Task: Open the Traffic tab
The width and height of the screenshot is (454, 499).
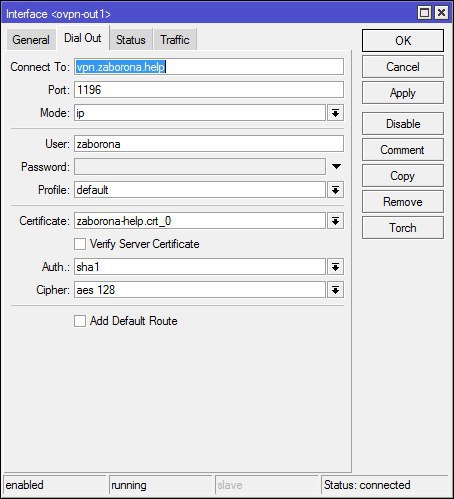Action: pos(175,40)
